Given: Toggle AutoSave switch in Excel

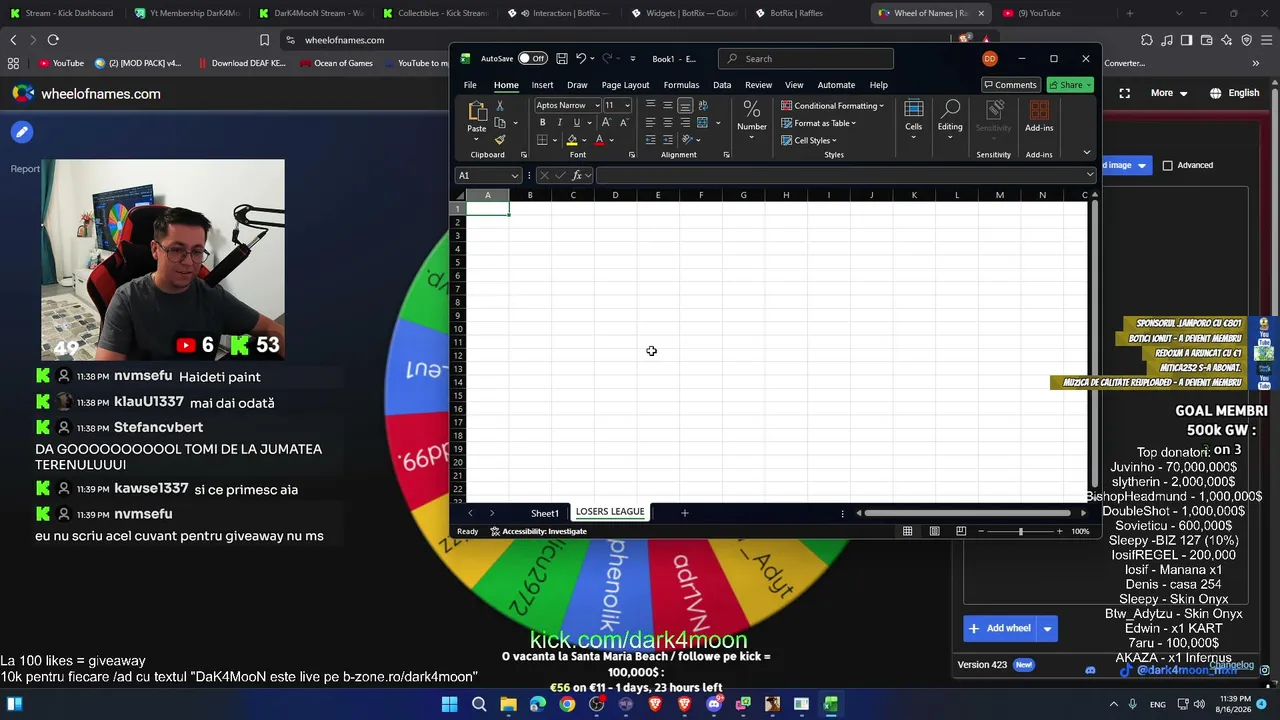Looking at the screenshot, I should click(532, 58).
